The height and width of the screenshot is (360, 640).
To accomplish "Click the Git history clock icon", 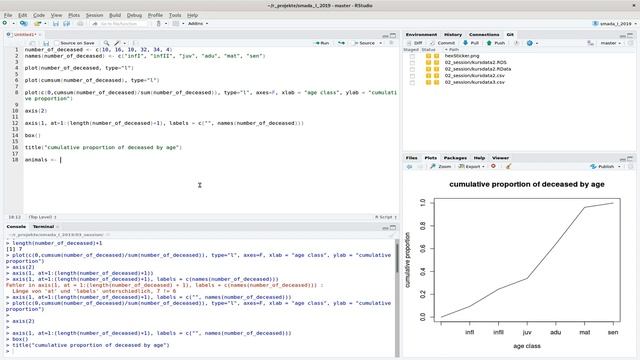I will click(516, 43).
